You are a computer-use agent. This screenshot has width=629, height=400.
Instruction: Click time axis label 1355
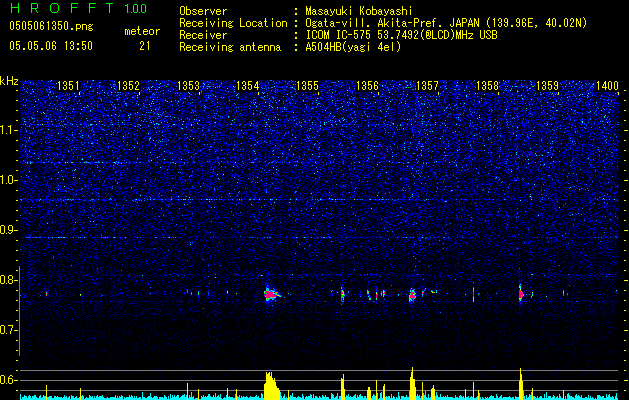click(307, 85)
